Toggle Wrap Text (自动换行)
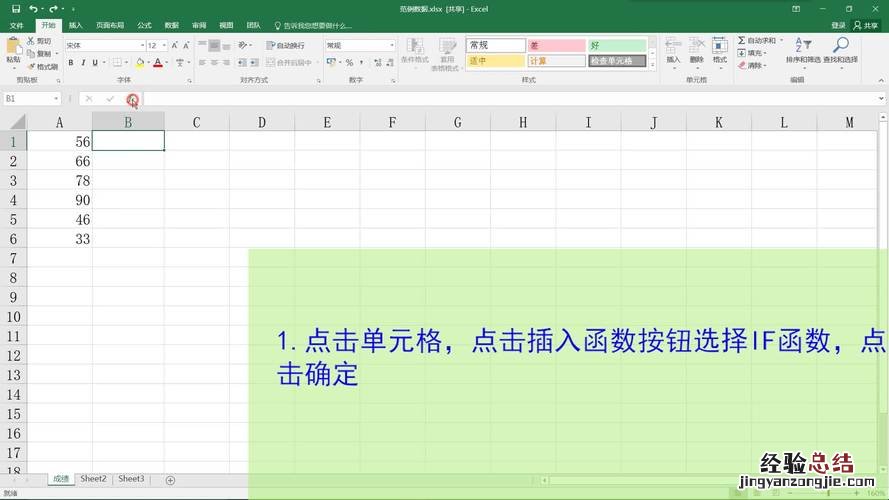Viewport: 889px width, 500px height. coord(285,45)
